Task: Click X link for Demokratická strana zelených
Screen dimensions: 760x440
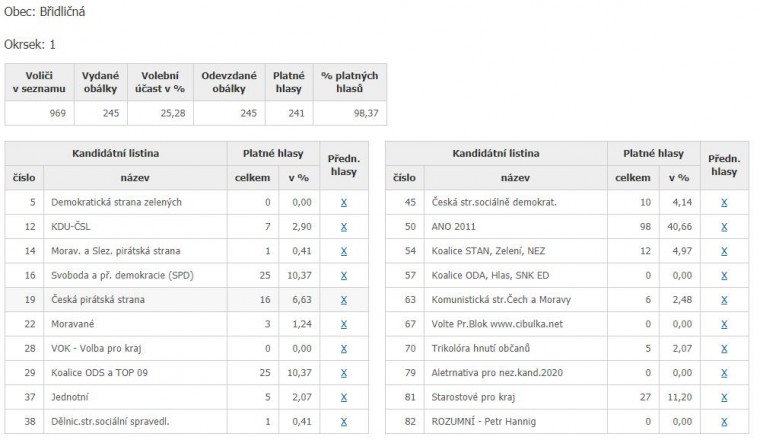Action: (x=344, y=203)
